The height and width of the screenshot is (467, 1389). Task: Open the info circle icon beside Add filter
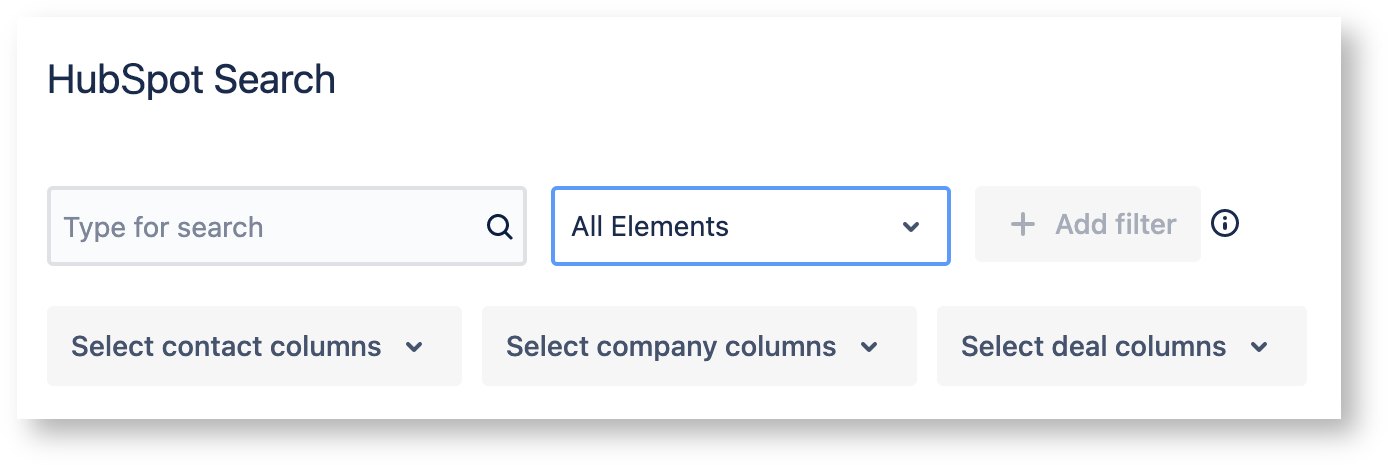pyautogui.click(x=1225, y=223)
